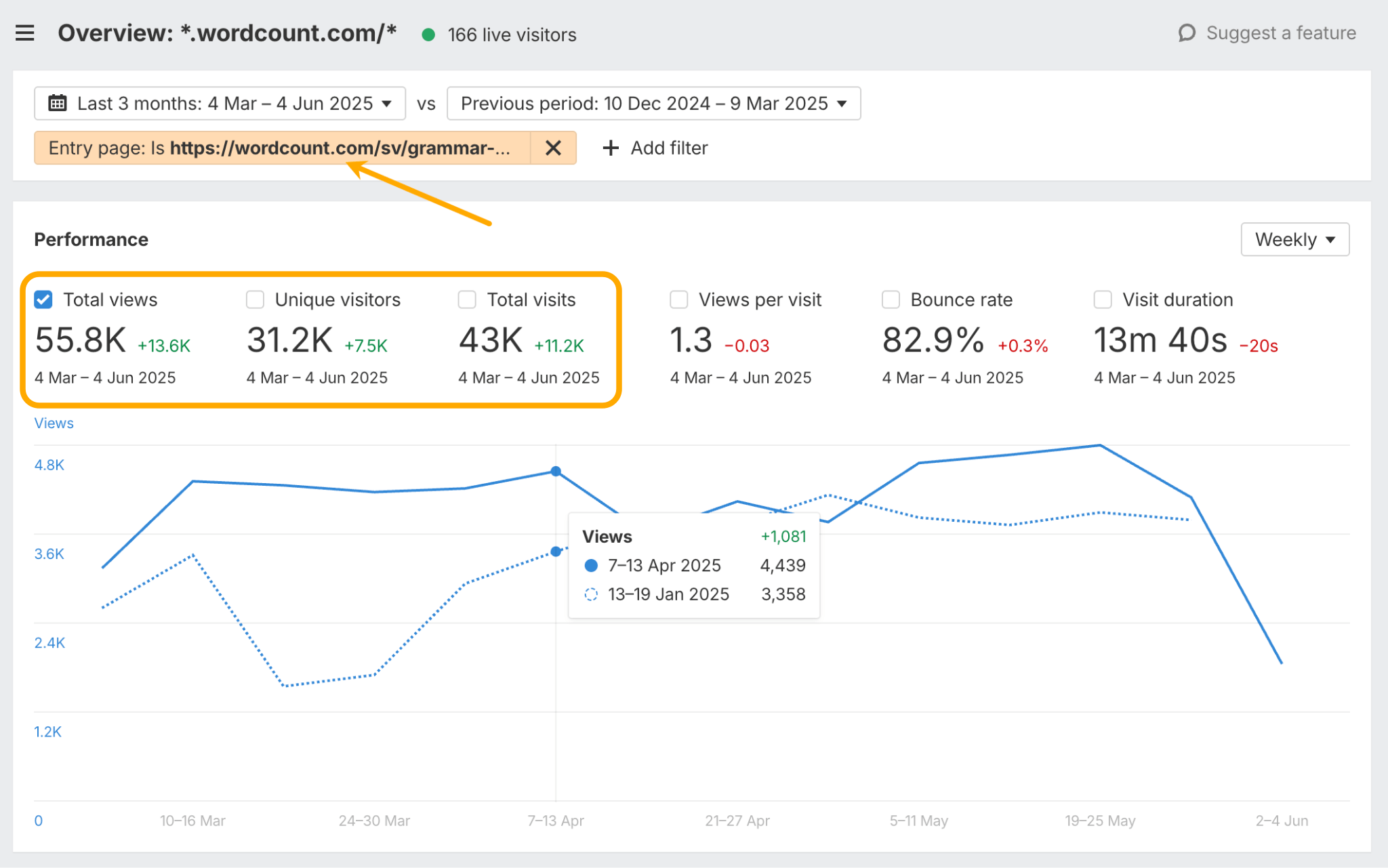Viewport: 1388px width, 868px height.
Task: Select the highlighted 7–13 Apr data point on the chart
Action: (555, 471)
